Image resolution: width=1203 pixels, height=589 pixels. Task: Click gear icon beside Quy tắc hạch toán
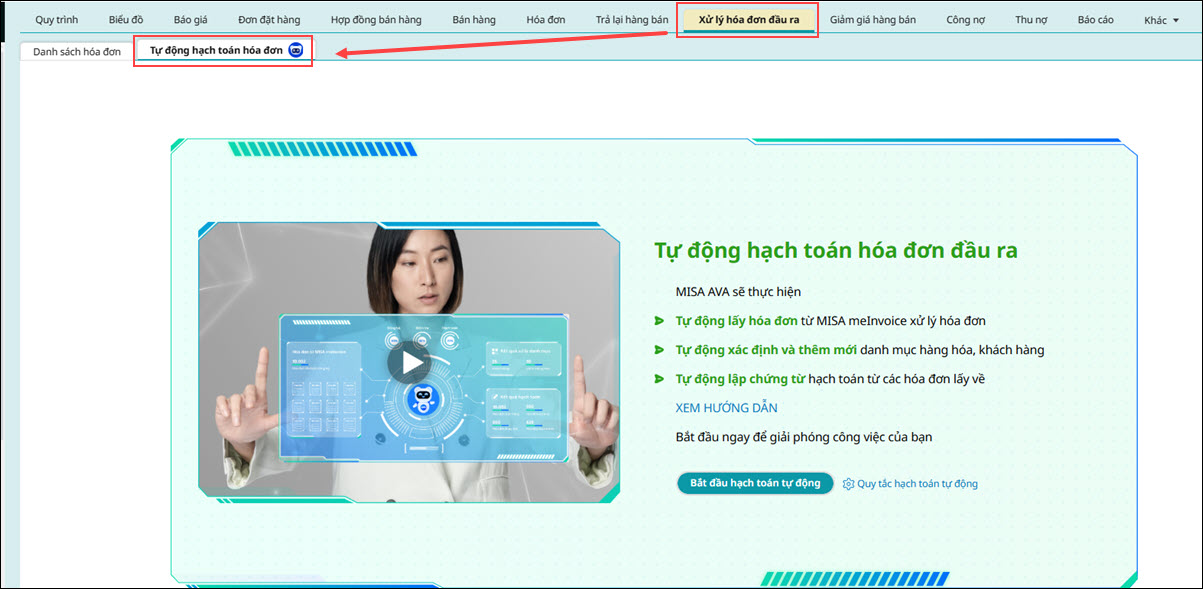[848, 484]
